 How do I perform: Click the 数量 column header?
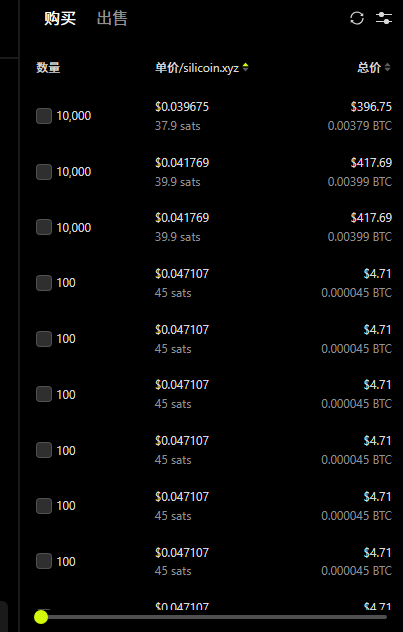48,68
